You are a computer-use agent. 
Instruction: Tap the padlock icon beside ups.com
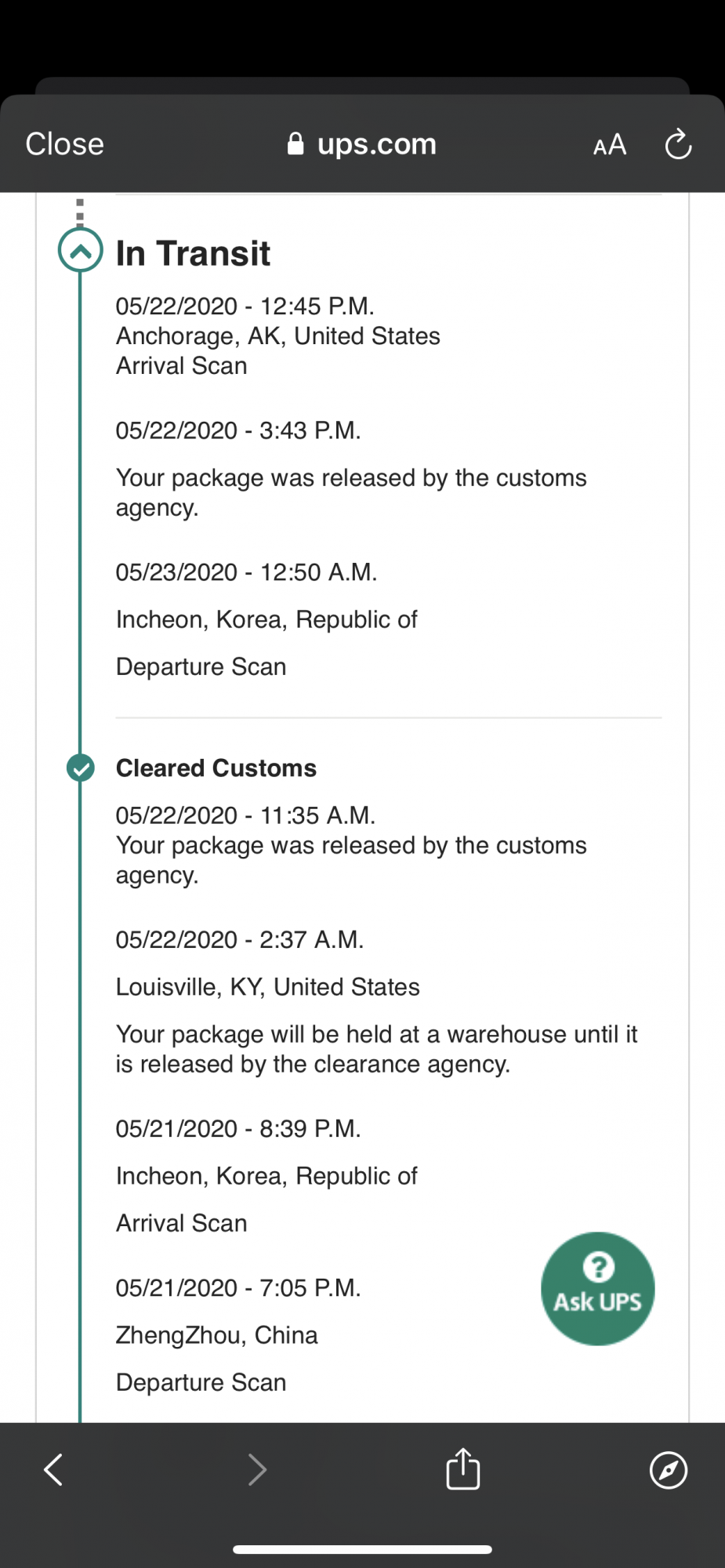point(295,143)
